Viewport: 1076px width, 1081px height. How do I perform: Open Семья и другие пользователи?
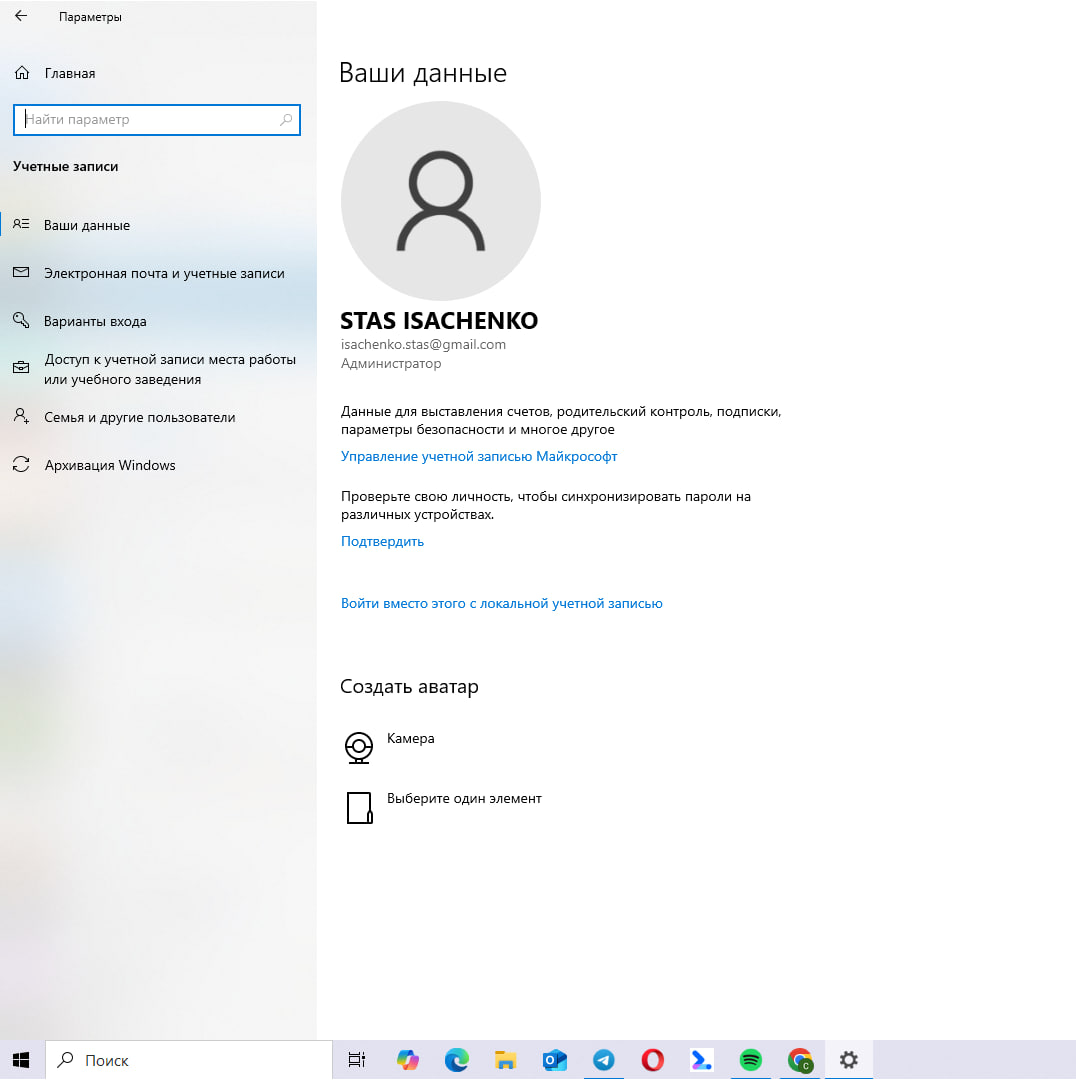click(x=159, y=417)
